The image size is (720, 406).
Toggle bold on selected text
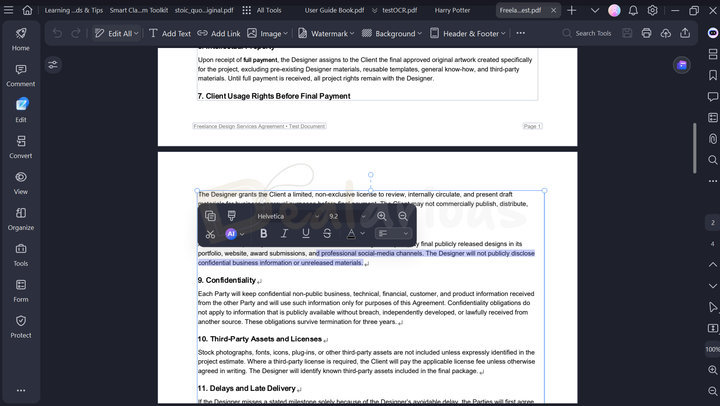point(264,234)
